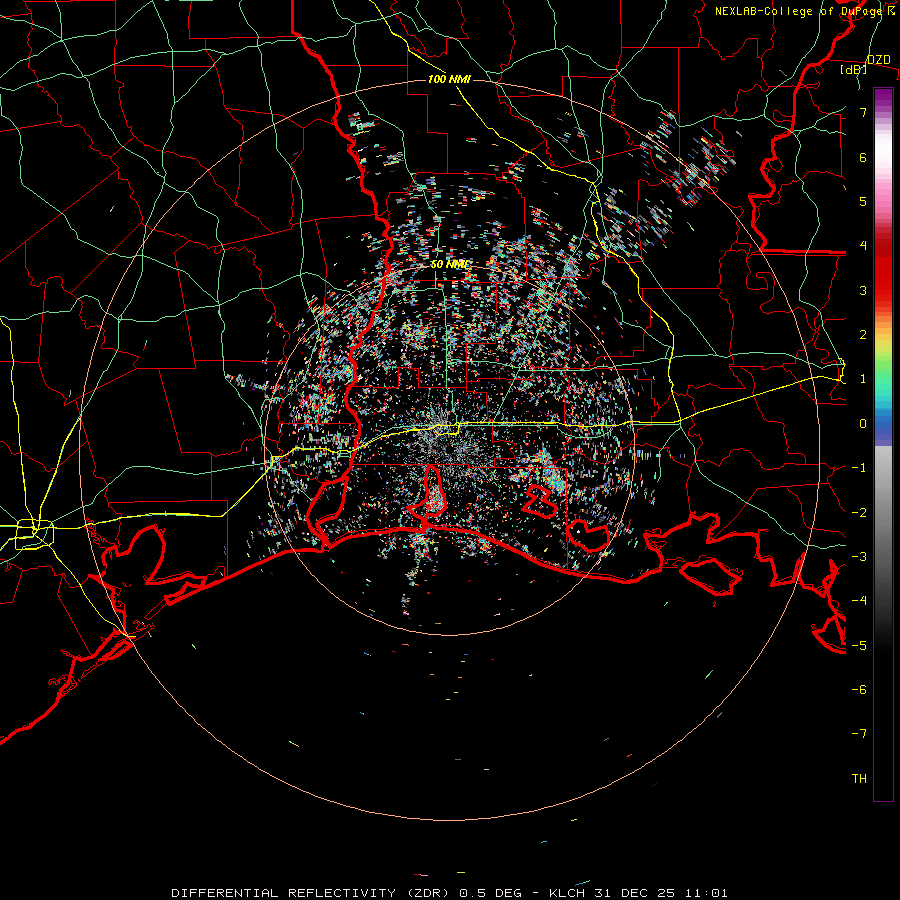Click the 2 value on the color scale
Image resolution: width=900 pixels, height=900 pixels.
click(863, 335)
